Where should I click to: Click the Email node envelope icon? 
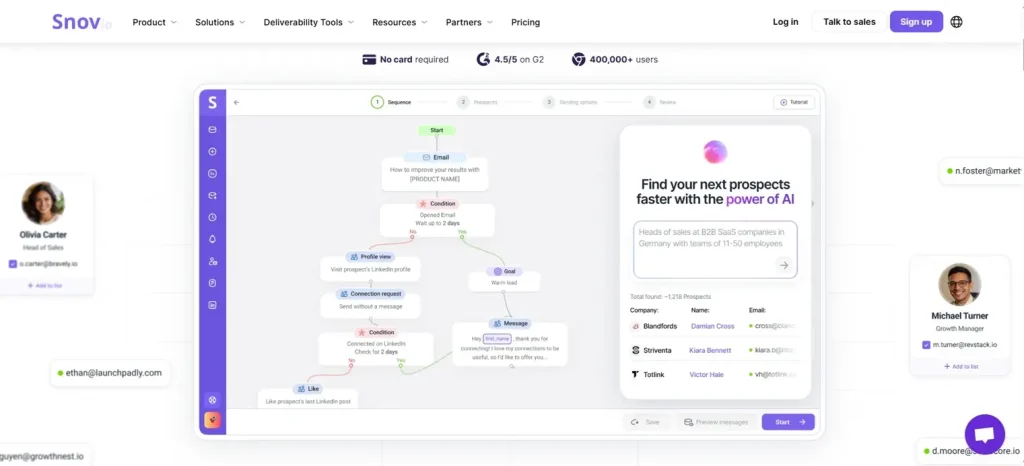[426, 157]
